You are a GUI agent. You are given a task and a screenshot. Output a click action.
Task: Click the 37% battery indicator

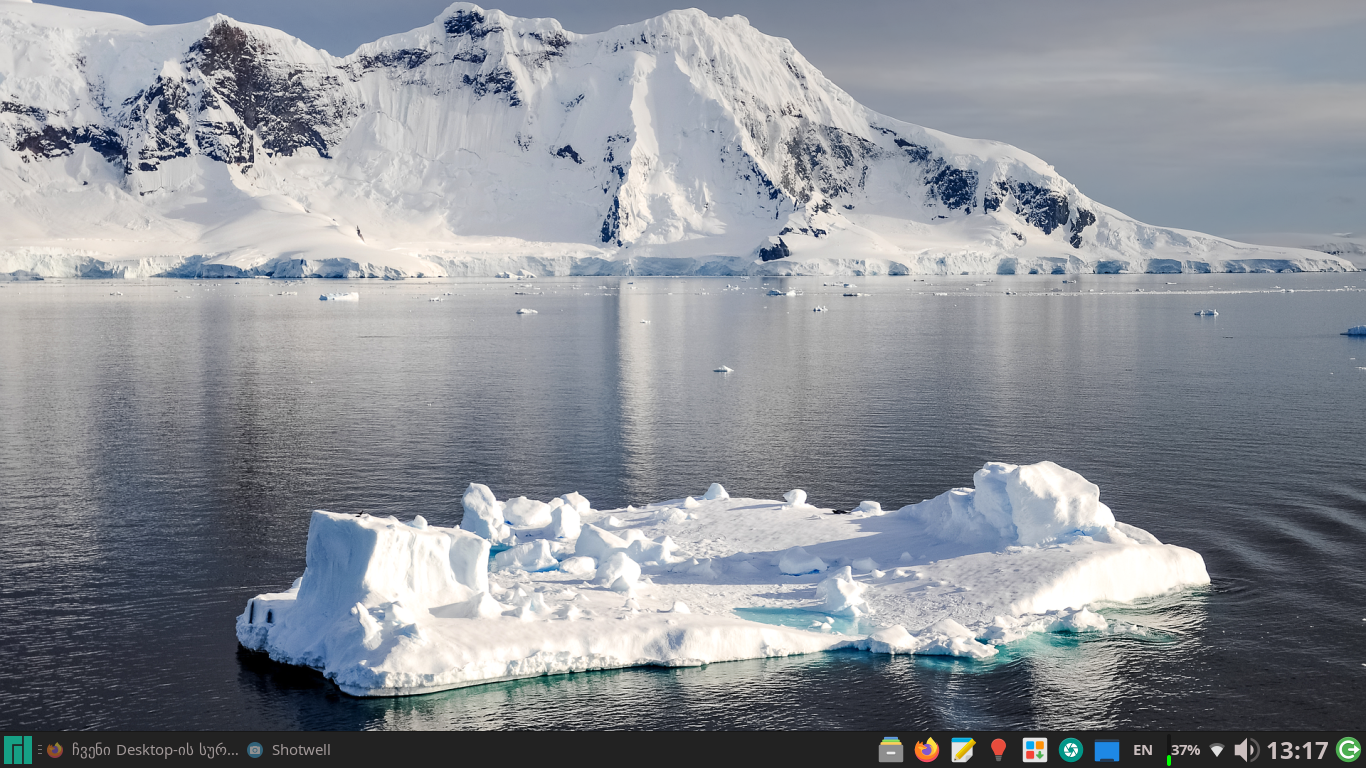[x=1185, y=750]
